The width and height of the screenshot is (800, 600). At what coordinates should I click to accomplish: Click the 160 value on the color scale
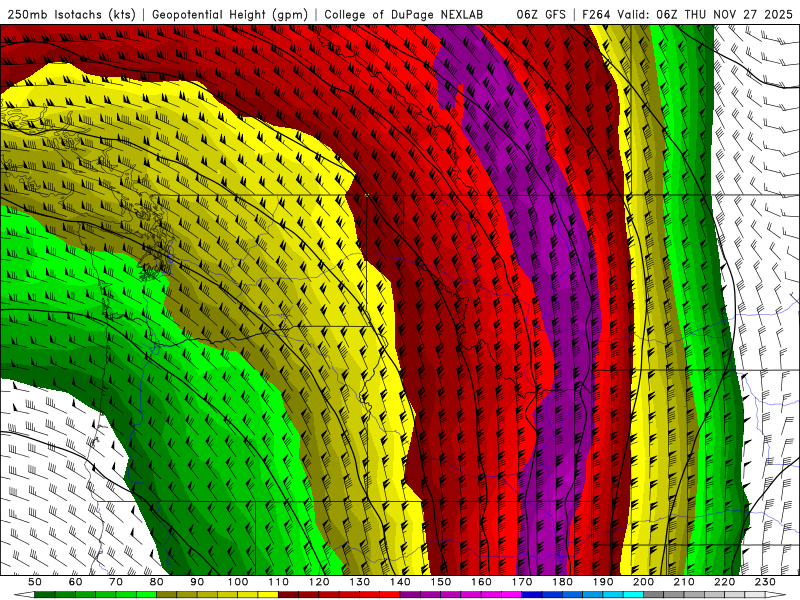pyautogui.click(x=481, y=582)
